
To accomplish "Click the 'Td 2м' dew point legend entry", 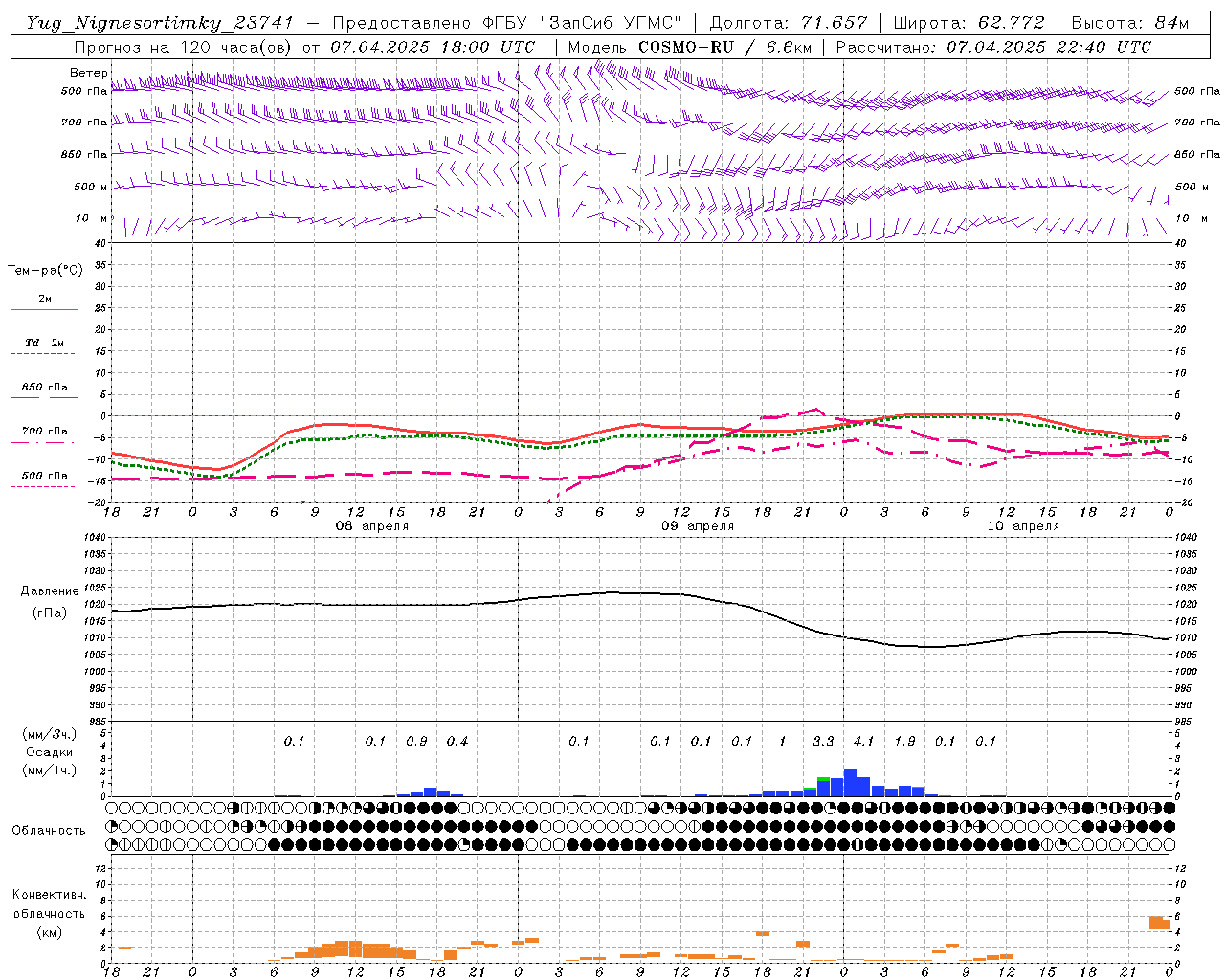I will [x=44, y=343].
